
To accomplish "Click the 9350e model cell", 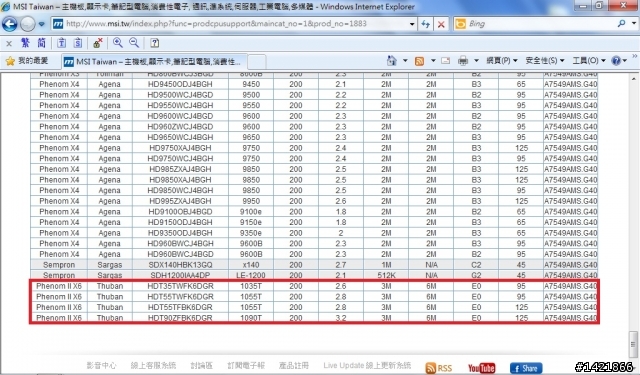I will (x=251, y=233).
